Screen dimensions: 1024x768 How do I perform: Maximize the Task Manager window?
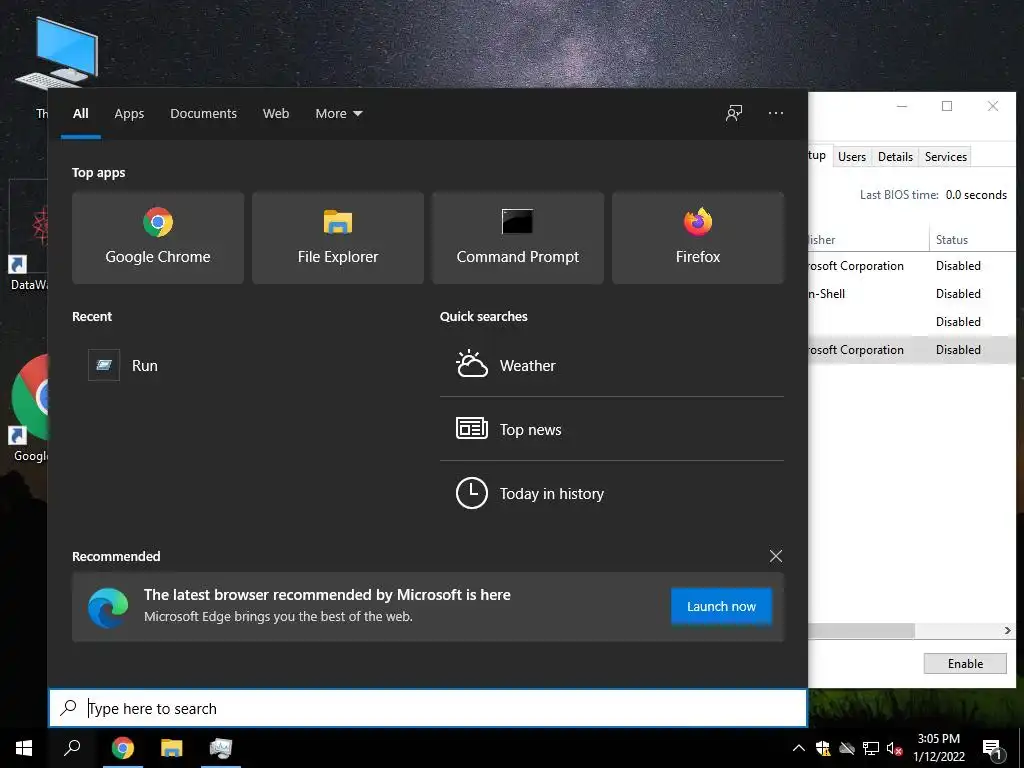pos(947,106)
